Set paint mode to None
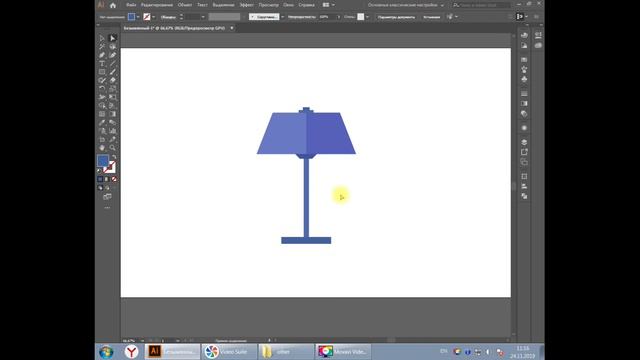 (x=114, y=179)
